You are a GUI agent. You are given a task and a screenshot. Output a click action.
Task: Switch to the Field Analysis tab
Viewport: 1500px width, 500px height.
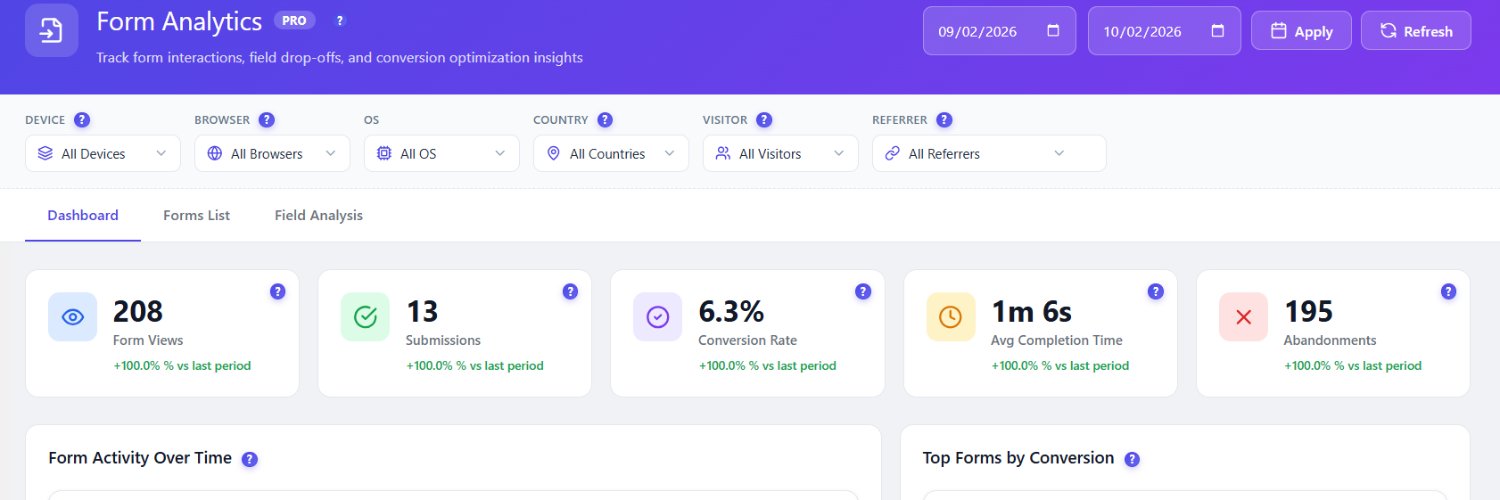pyautogui.click(x=319, y=215)
